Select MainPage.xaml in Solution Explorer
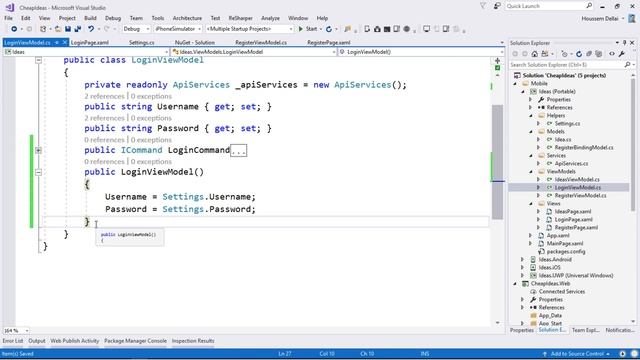The height and width of the screenshot is (360, 640). pos(564,244)
